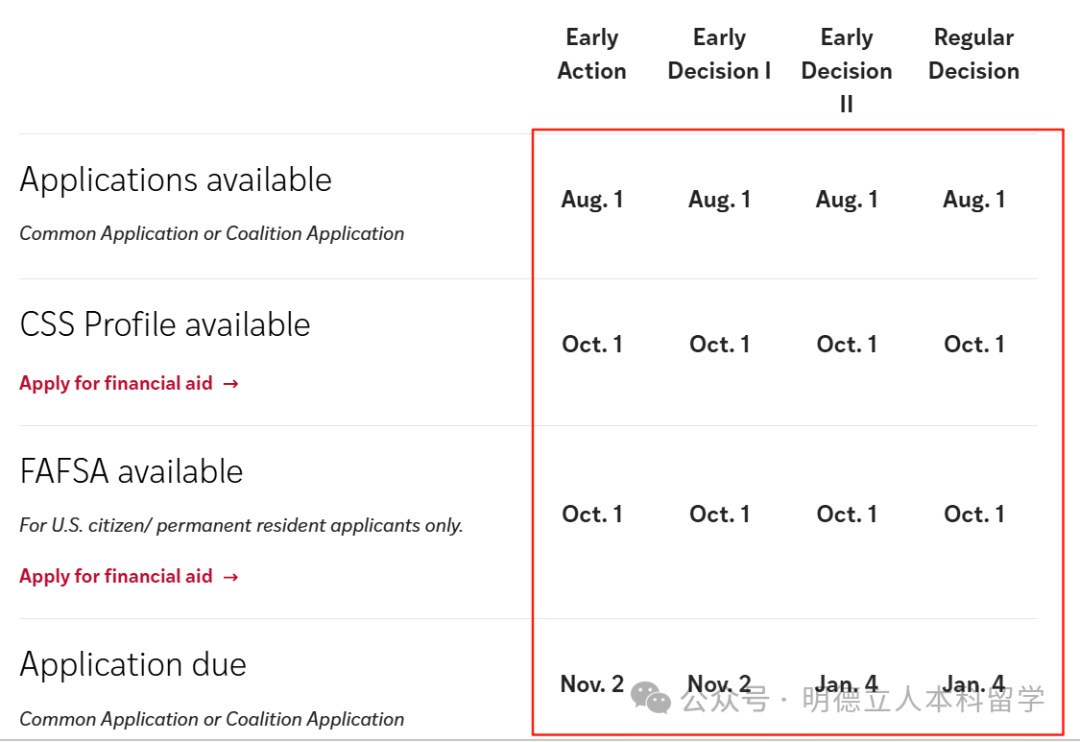Click the arrow icon beside the CSS Profile financial aid link
1080x742 pixels.
tap(231, 383)
